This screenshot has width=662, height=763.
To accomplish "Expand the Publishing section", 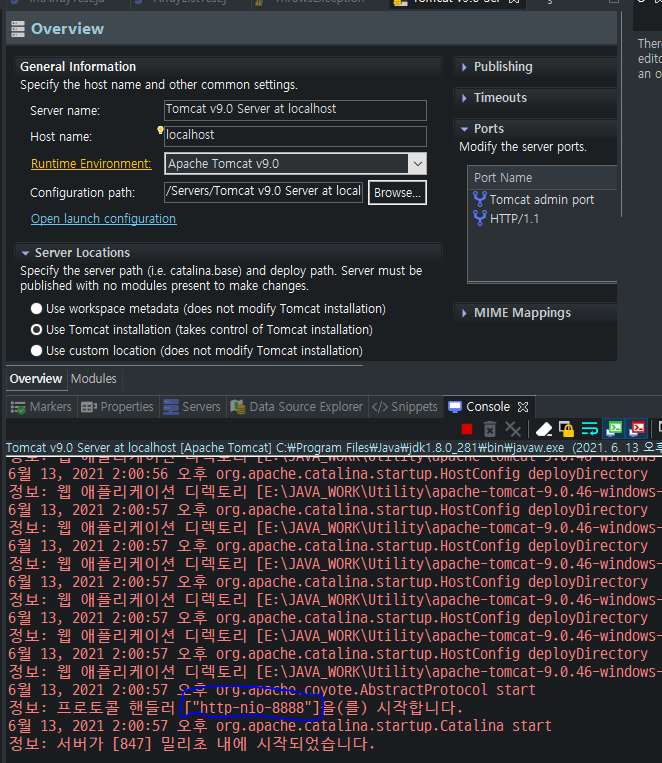I will tap(464, 67).
